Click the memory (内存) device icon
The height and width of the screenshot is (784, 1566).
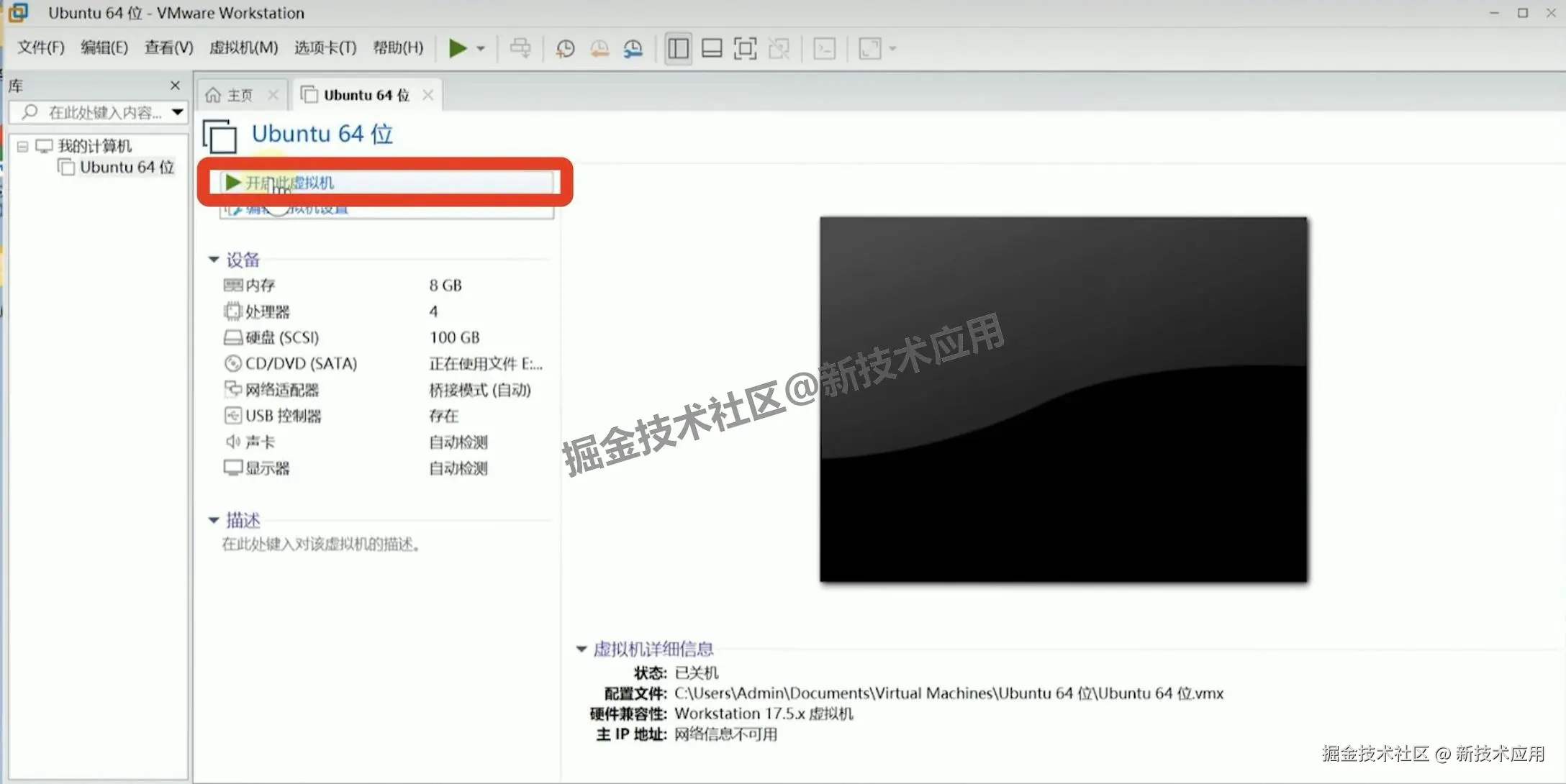[232, 285]
